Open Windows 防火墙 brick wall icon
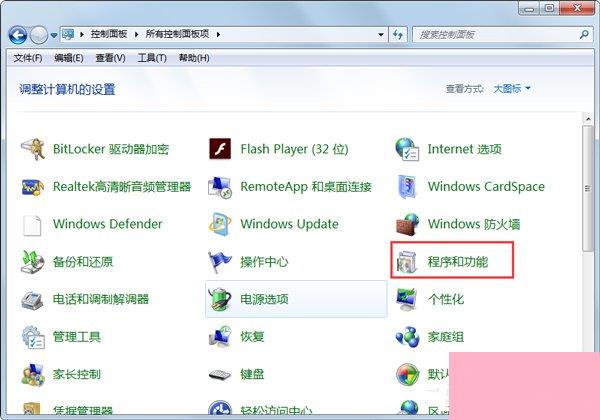 tap(407, 225)
